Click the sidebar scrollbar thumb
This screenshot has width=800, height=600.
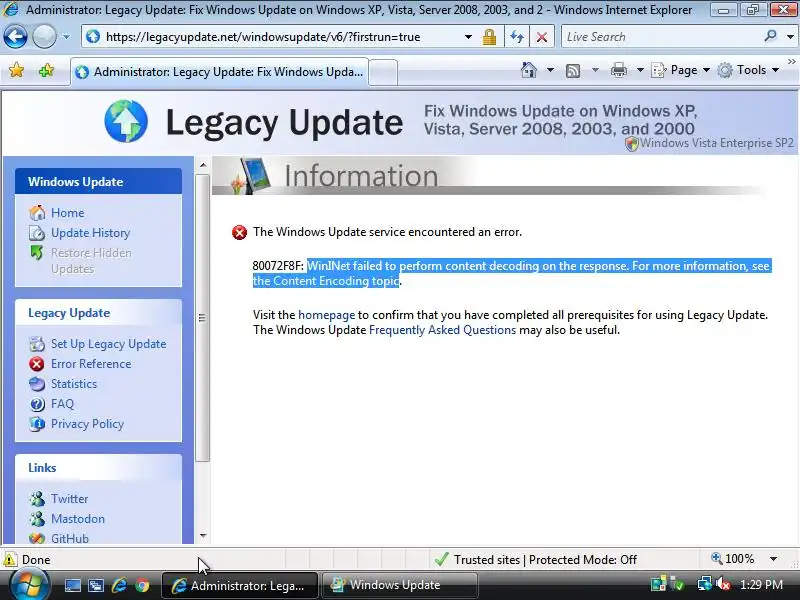tap(203, 318)
